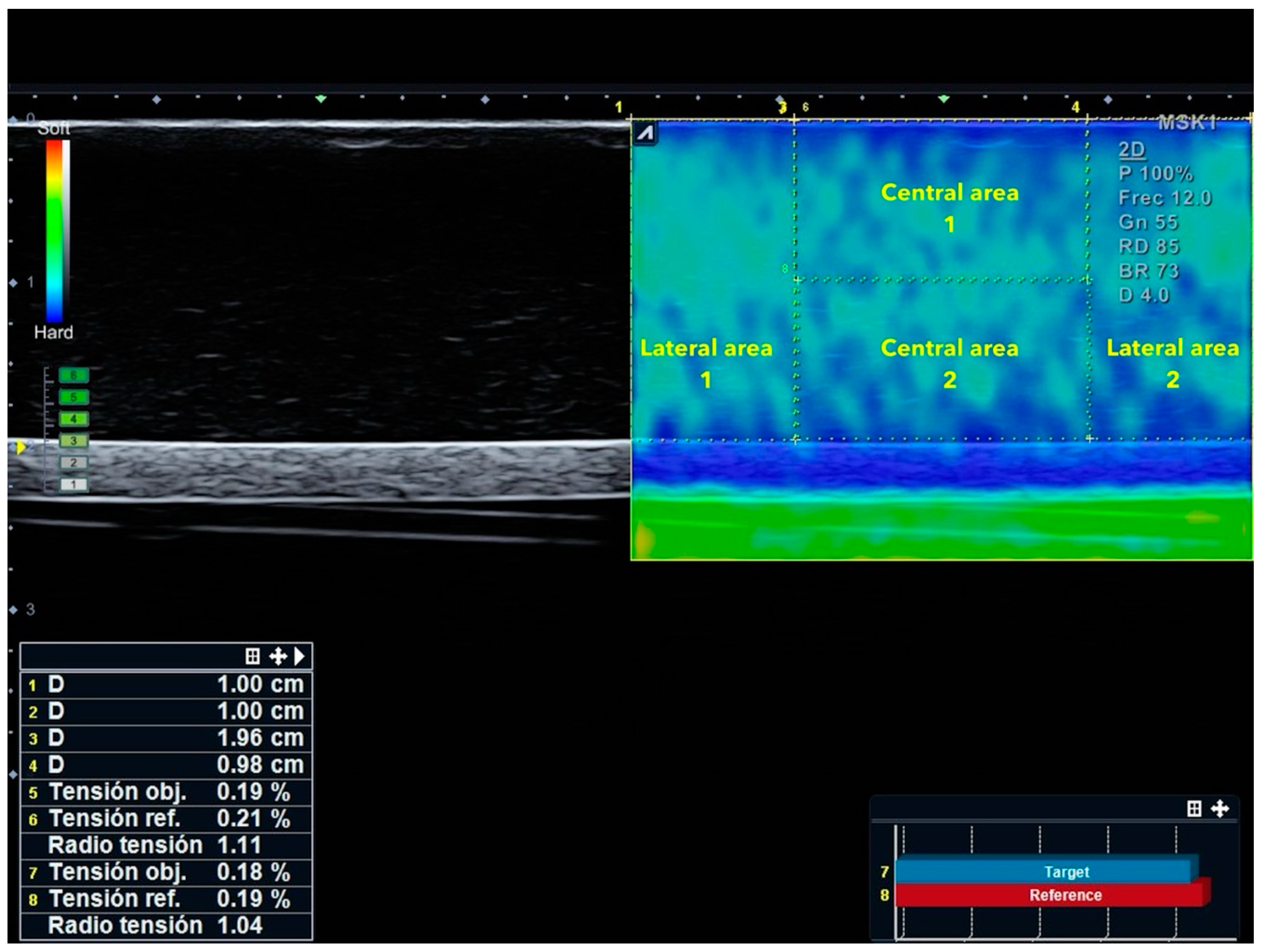Click yellow focus triangle marker on left edge
This screenshot has width=1264, height=952.
coord(20,448)
